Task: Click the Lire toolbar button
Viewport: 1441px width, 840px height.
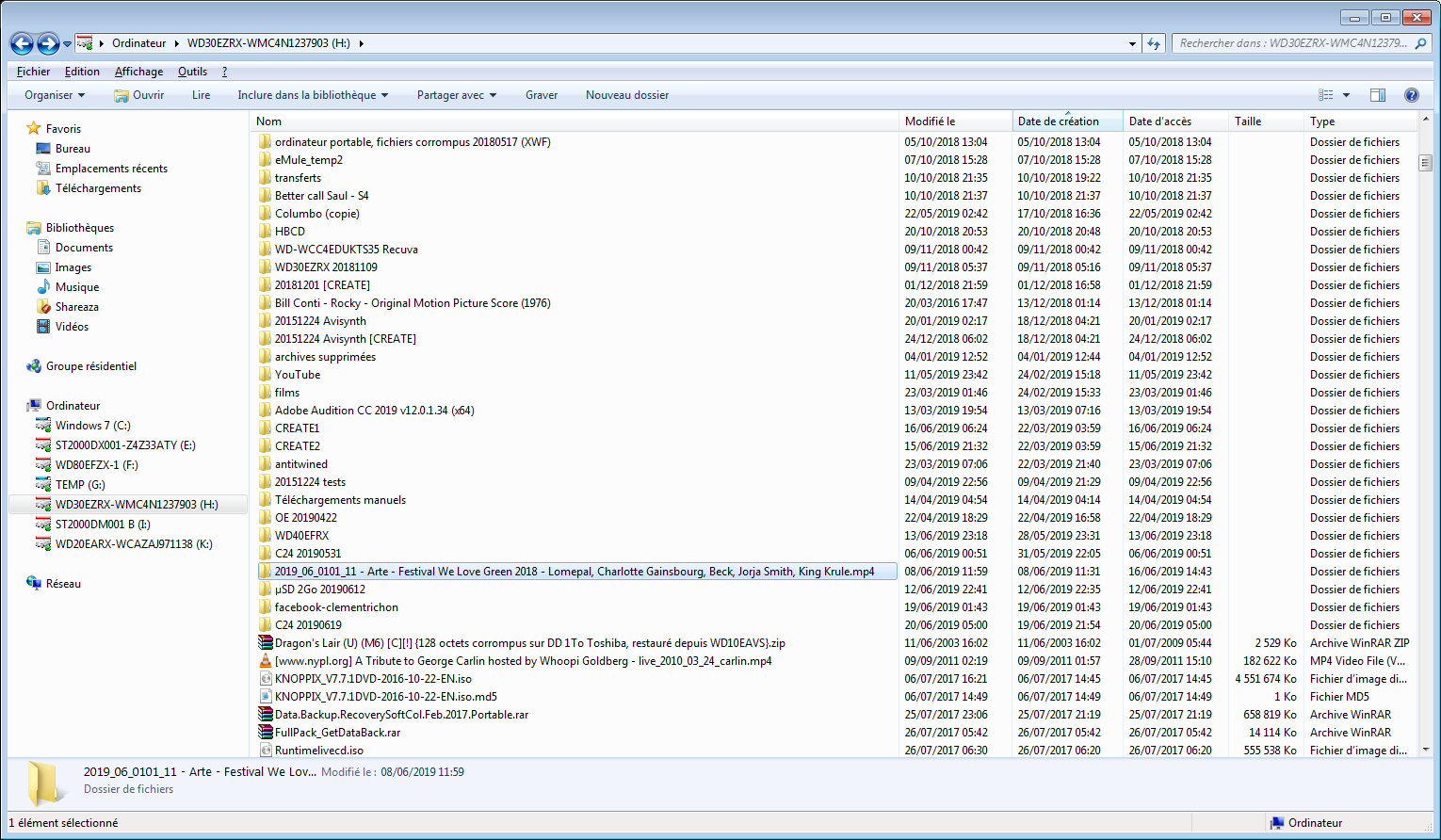Action: (202, 95)
